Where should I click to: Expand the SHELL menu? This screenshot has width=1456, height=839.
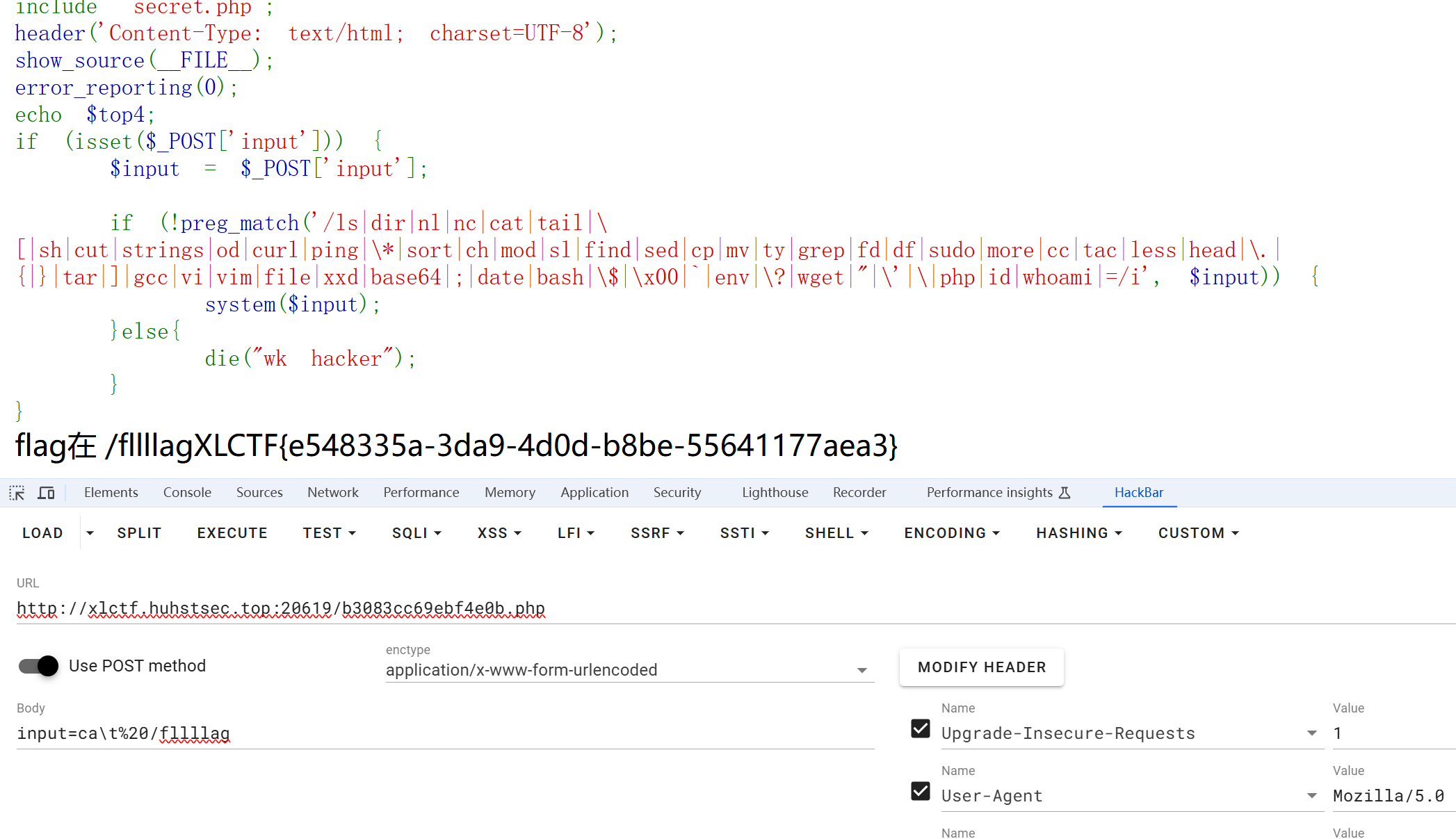tap(836, 533)
